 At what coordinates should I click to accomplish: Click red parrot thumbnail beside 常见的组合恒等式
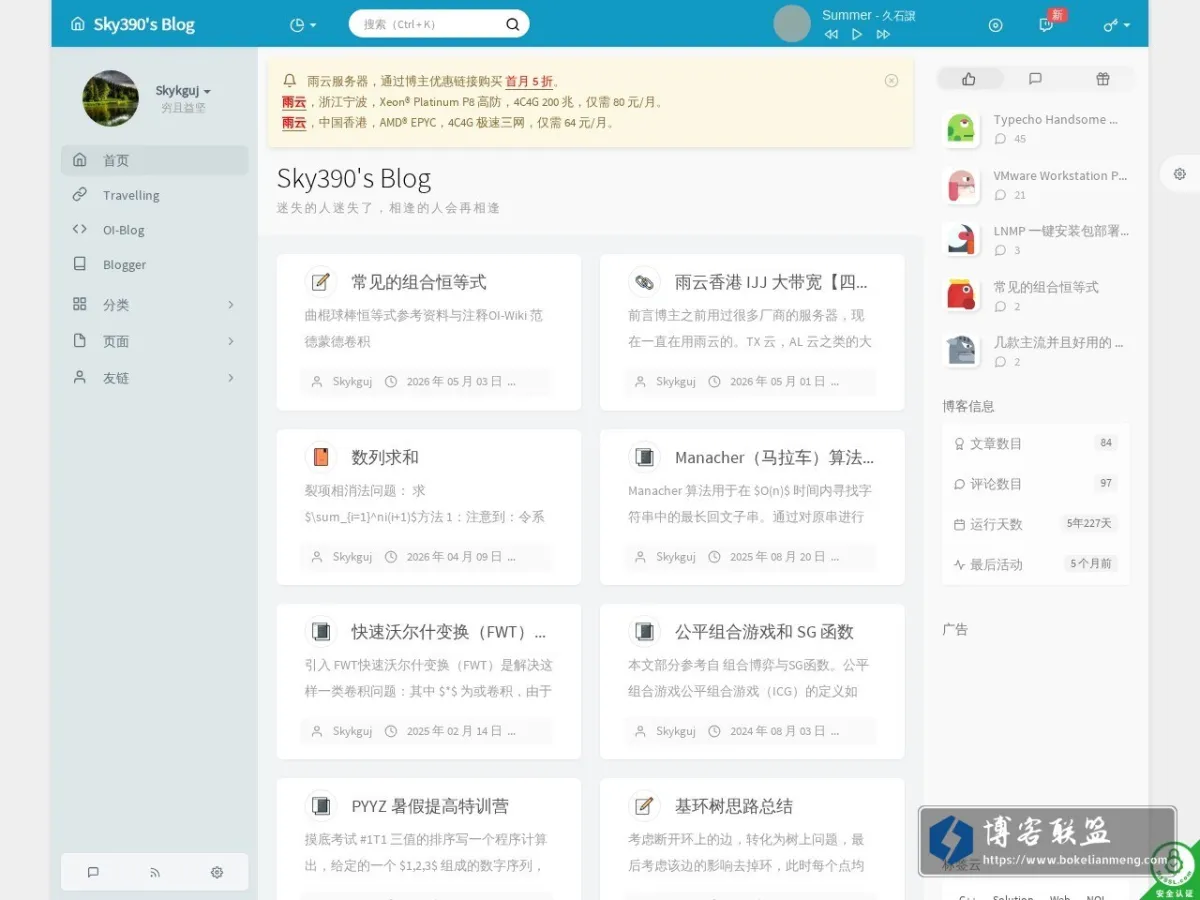961,295
